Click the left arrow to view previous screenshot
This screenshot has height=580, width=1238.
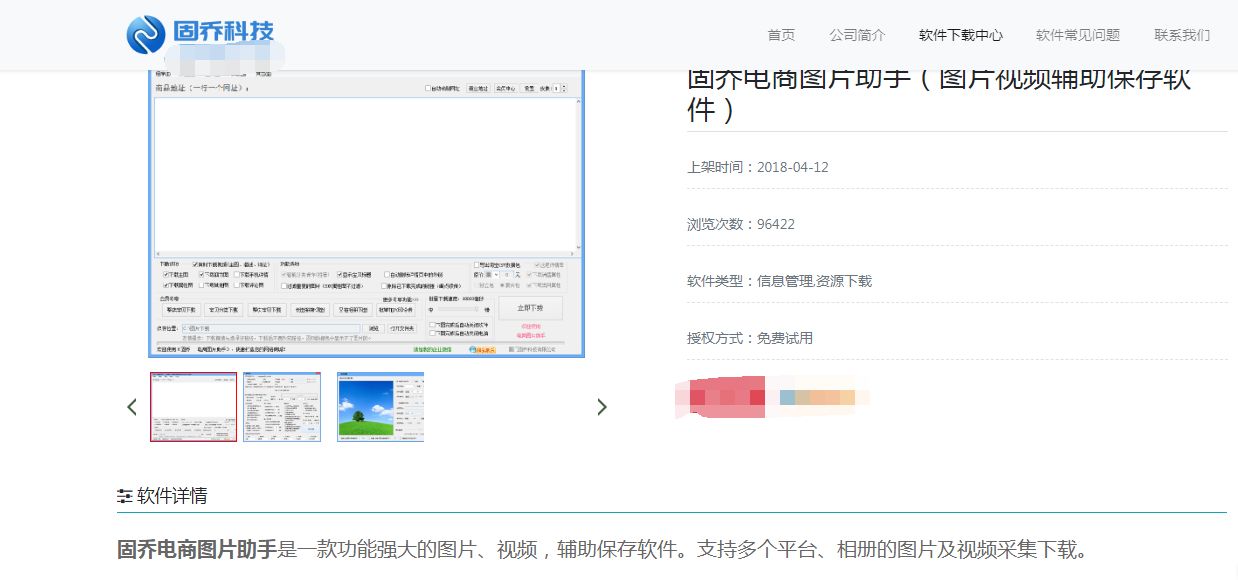132,407
